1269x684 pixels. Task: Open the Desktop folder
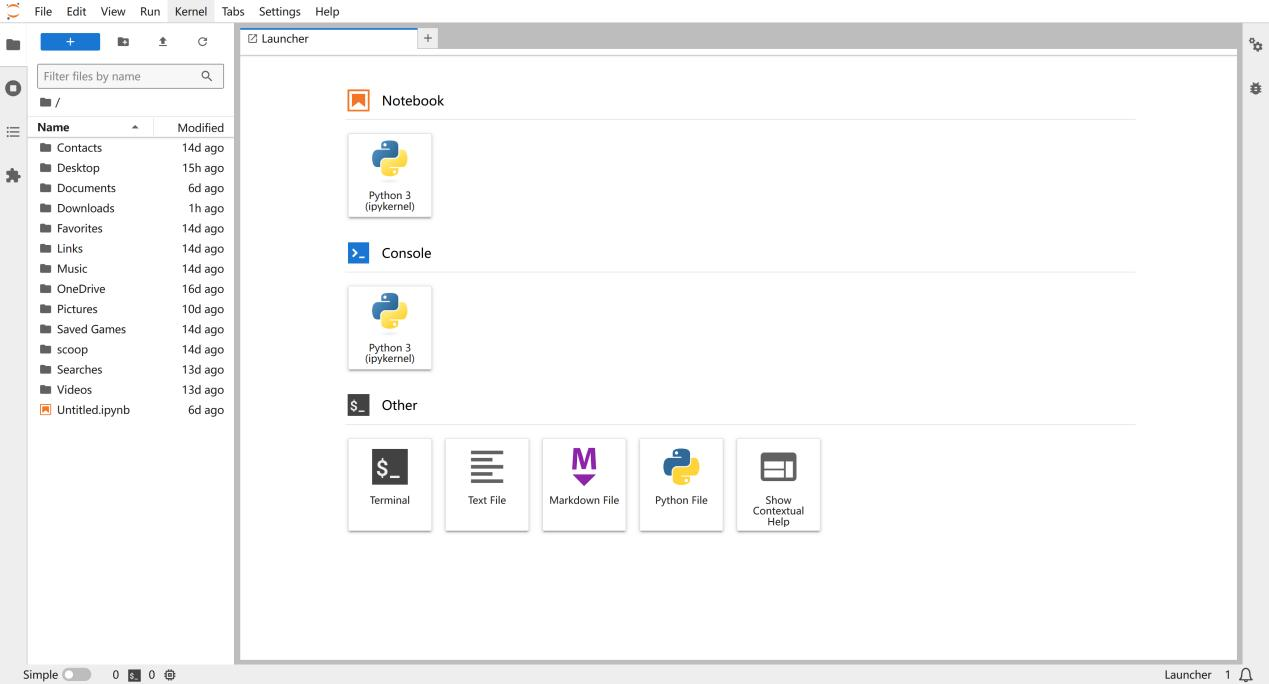tap(133, 168)
